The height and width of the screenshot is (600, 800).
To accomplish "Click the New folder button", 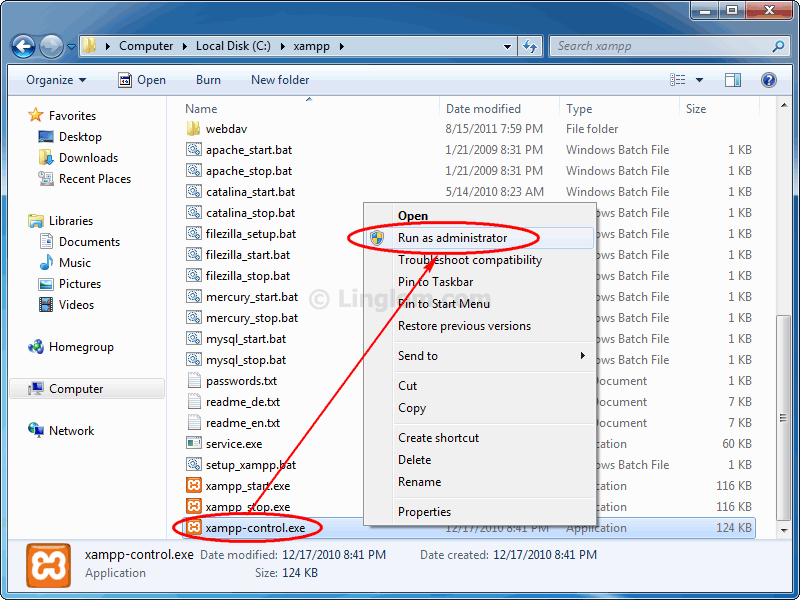I will pyautogui.click(x=280, y=80).
